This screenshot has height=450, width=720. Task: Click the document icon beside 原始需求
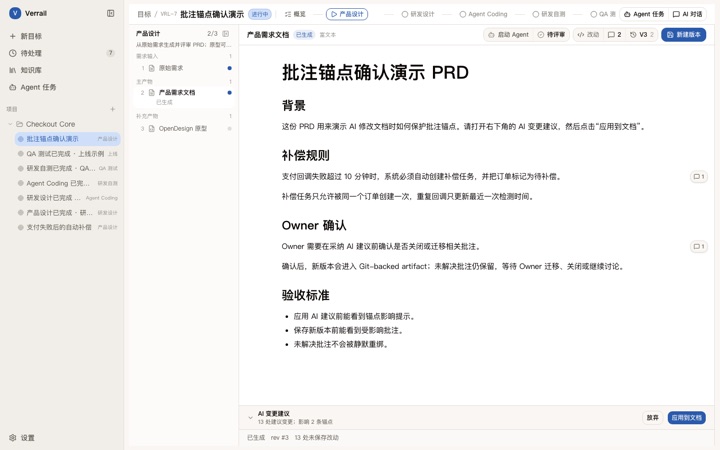coord(152,68)
